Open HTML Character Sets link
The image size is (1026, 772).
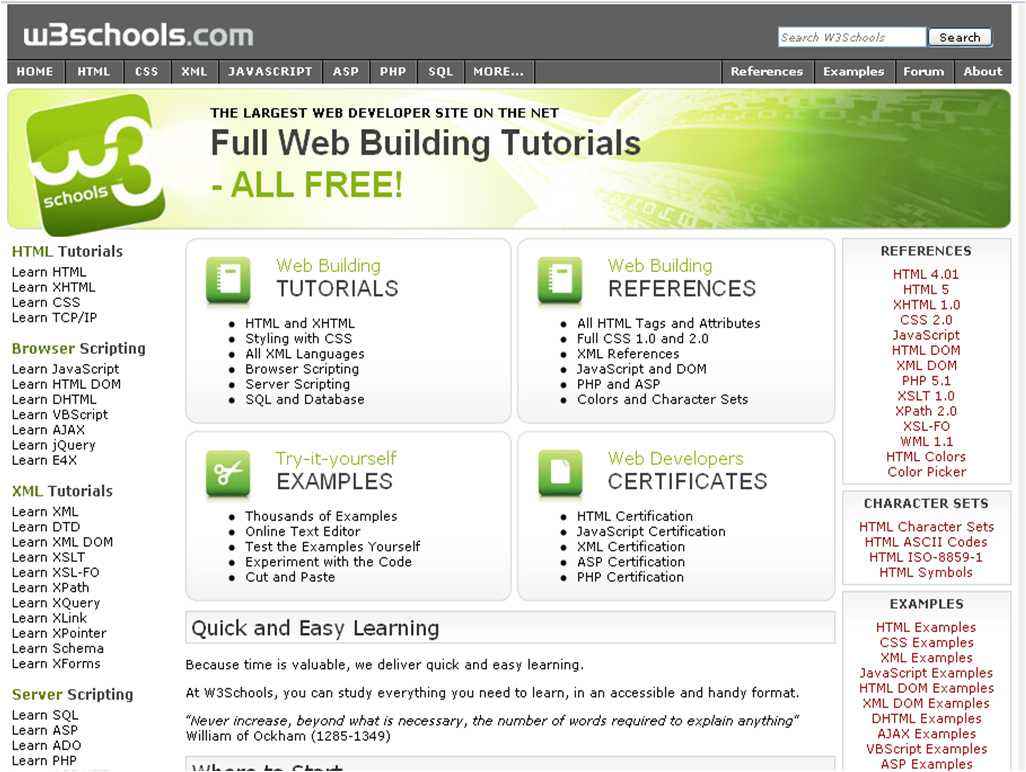pos(926,527)
